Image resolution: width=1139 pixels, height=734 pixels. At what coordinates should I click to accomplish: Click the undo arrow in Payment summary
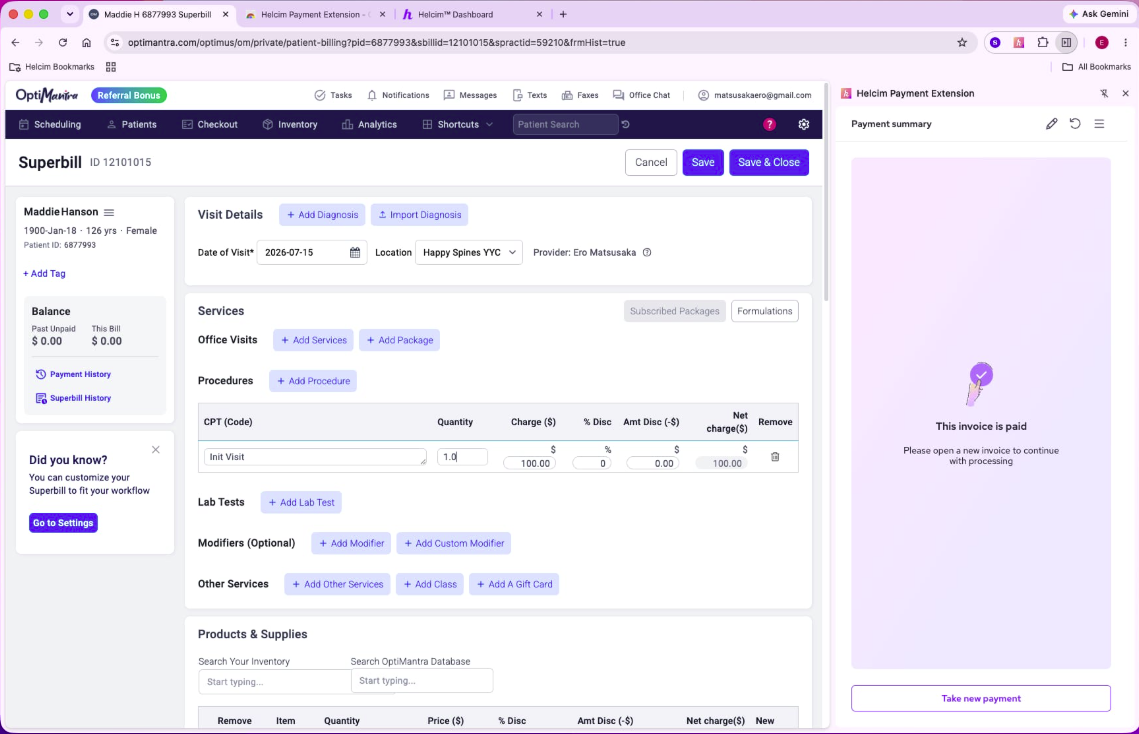(1075, 124)
